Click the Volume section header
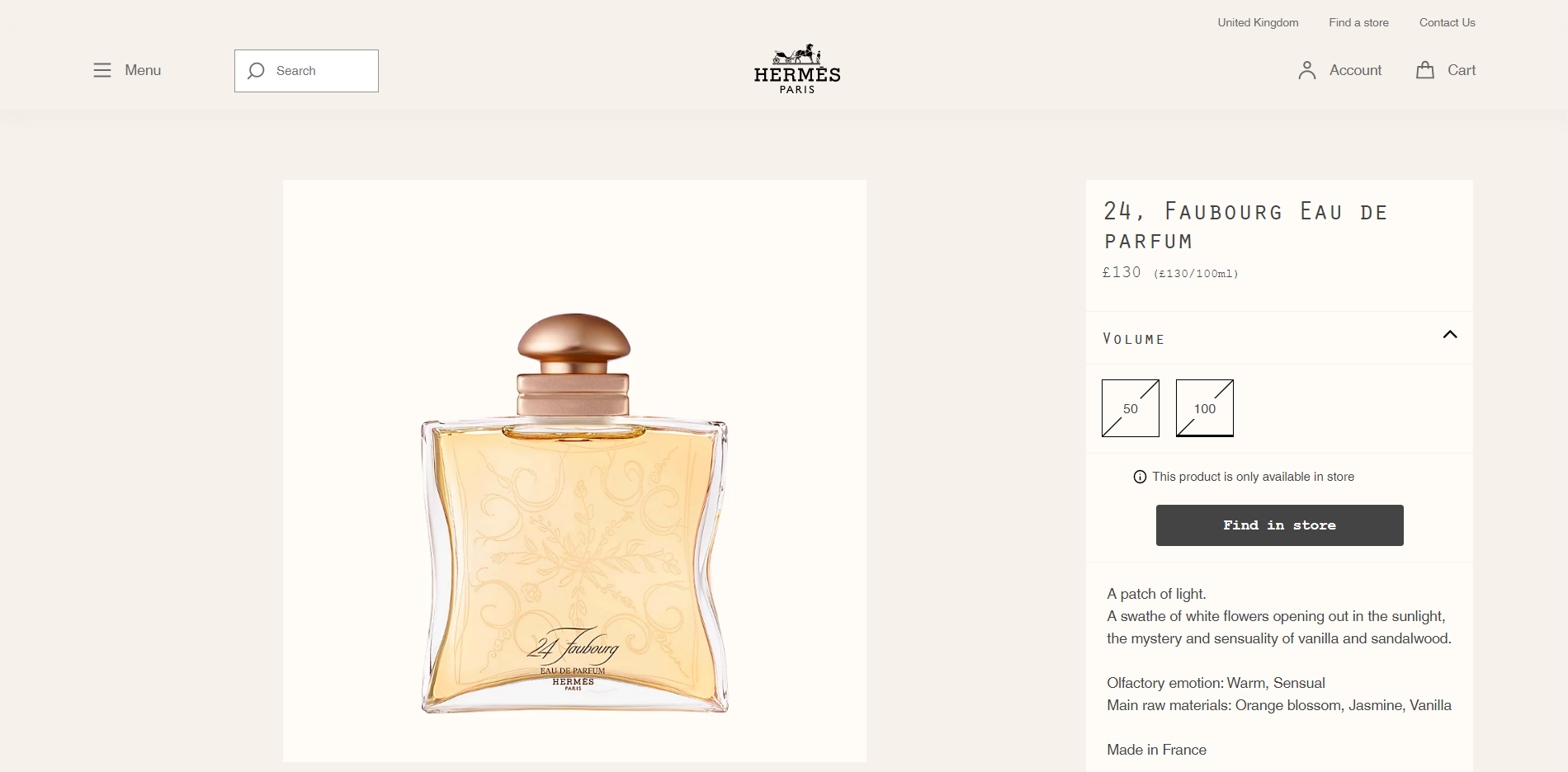The height and width of the screenshot is (772, 1568). pyautogui.click(x=1279, y=338)
